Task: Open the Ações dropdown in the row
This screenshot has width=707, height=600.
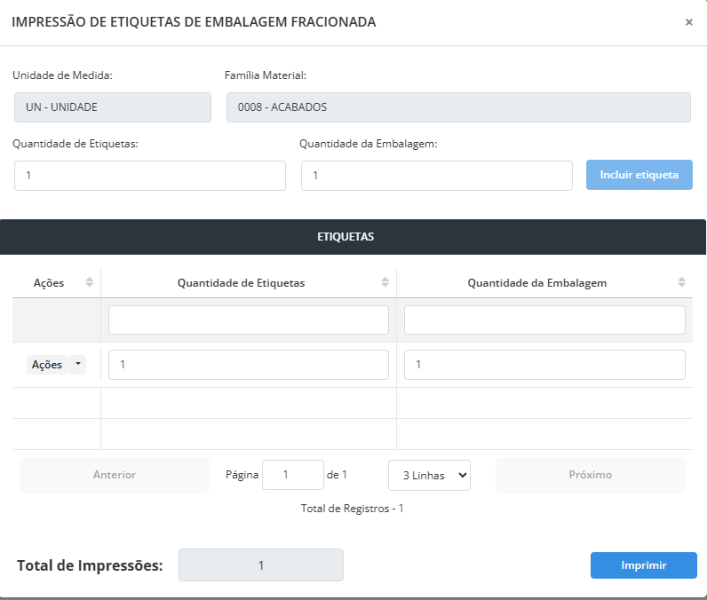Action: [x=56, y=365]
